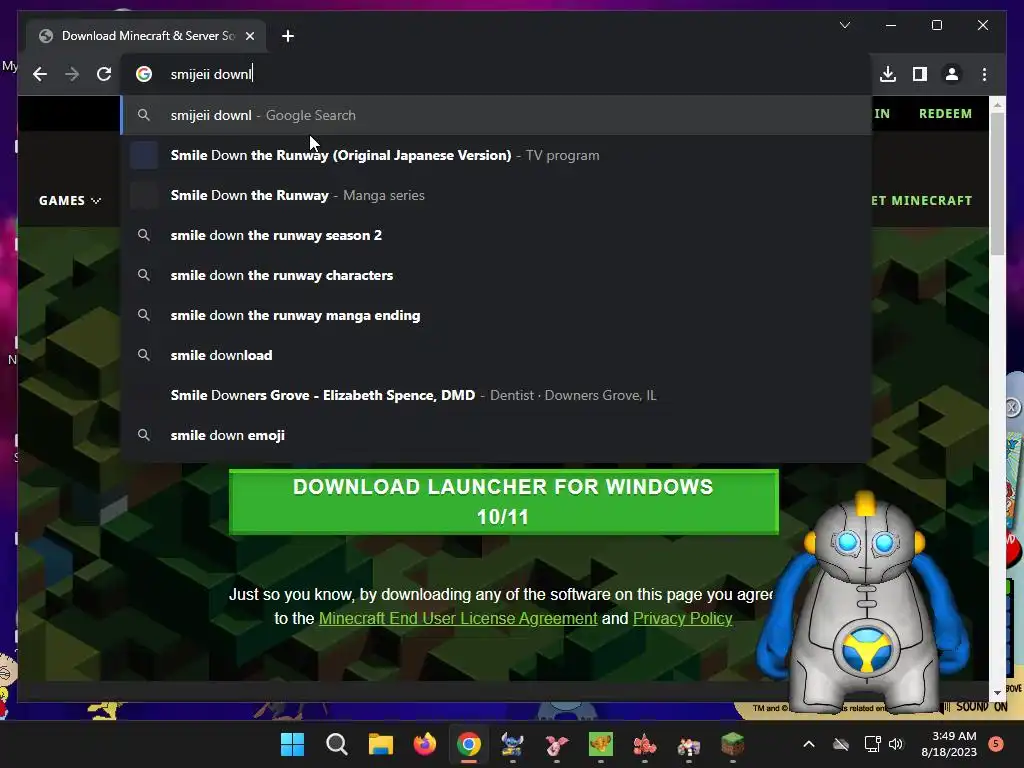Click the REDEEM link
Viewport: 1024px width, 768px height.
tap(945, 114)
